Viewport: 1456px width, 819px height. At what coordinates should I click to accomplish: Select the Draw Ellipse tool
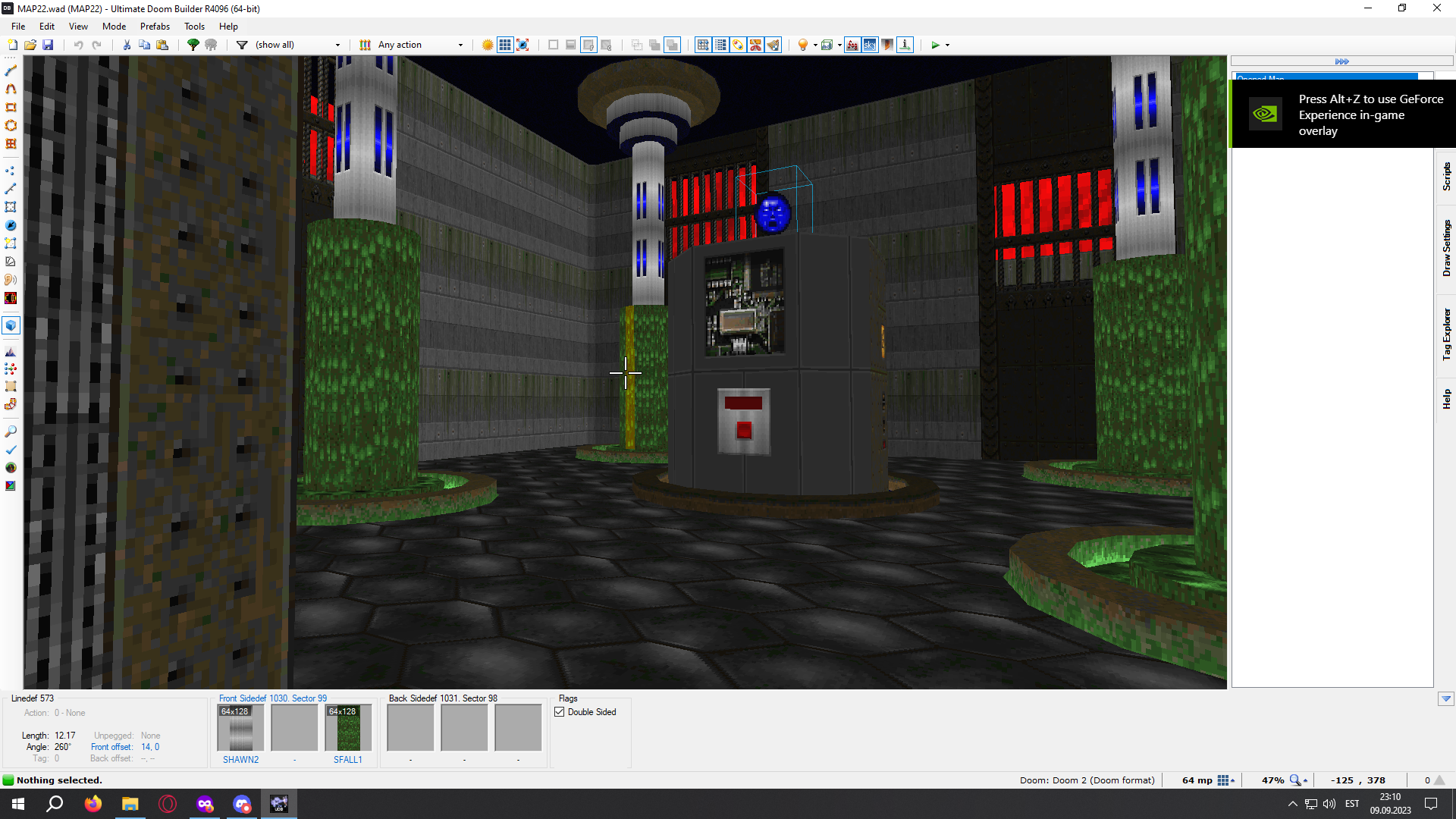[x=11, y=125]
